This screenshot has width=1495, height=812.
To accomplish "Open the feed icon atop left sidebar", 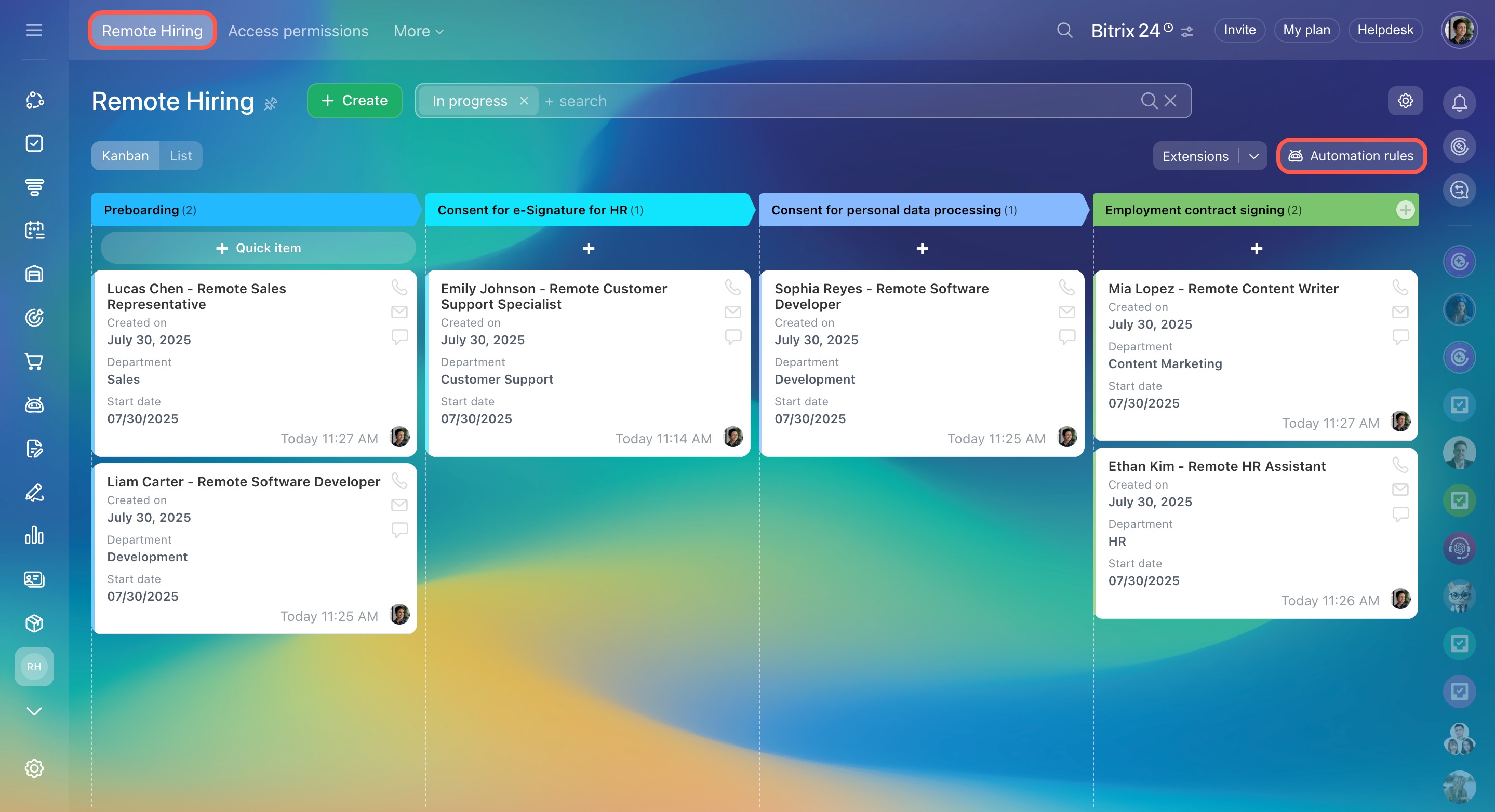I will pyautogui.click(x=34, y=100).
